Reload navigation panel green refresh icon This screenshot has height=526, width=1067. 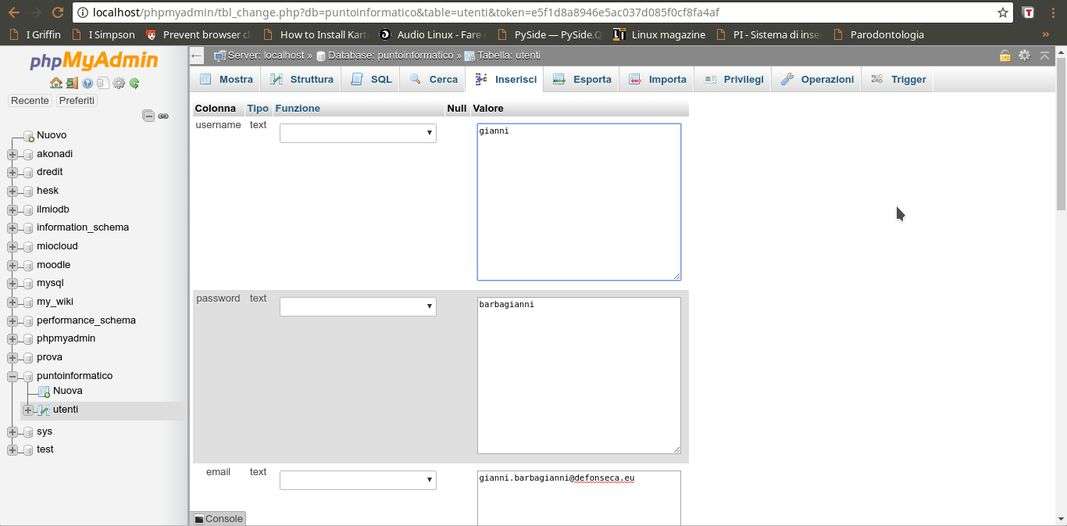[134, 84]
